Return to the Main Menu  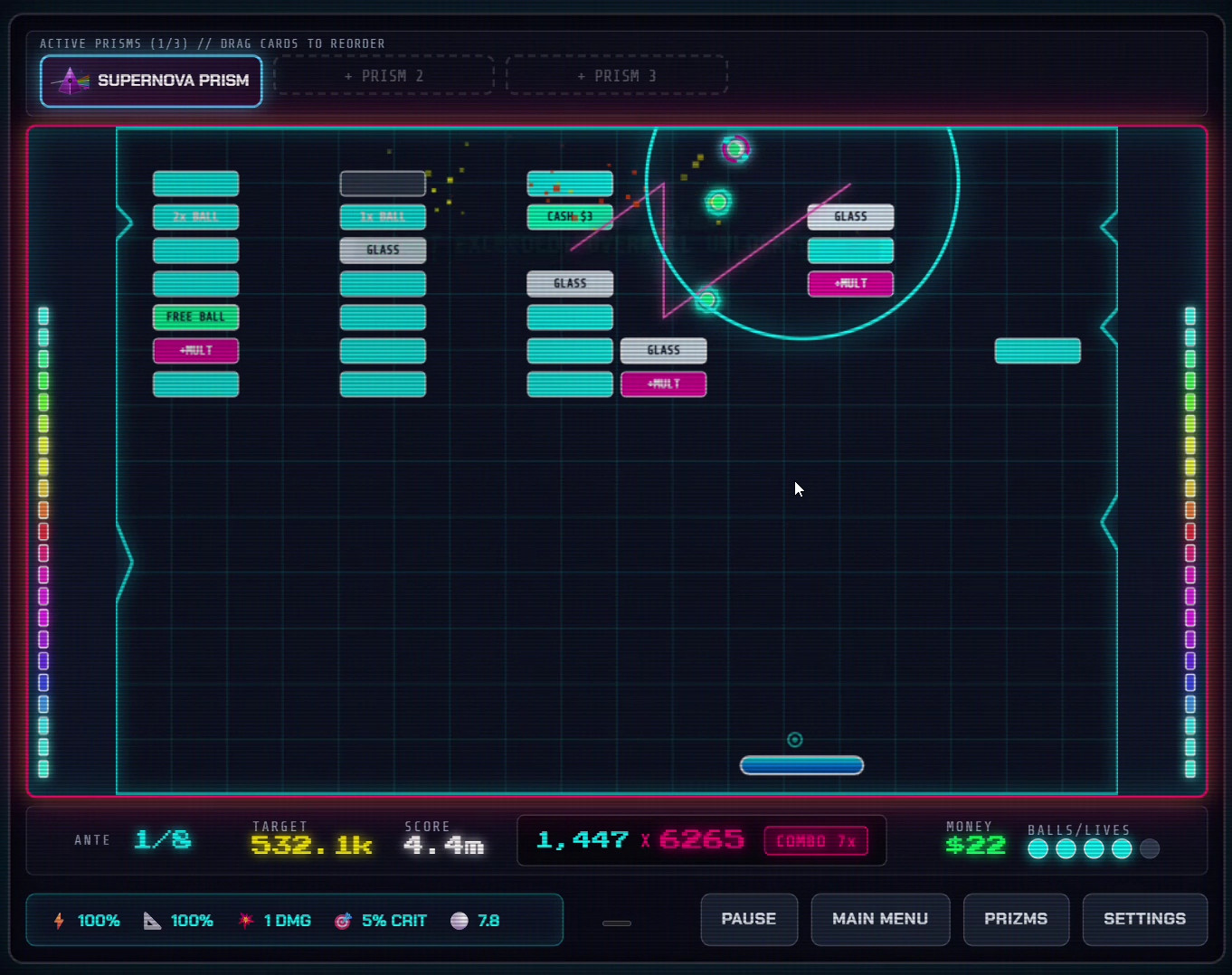(x=880, y=919)
